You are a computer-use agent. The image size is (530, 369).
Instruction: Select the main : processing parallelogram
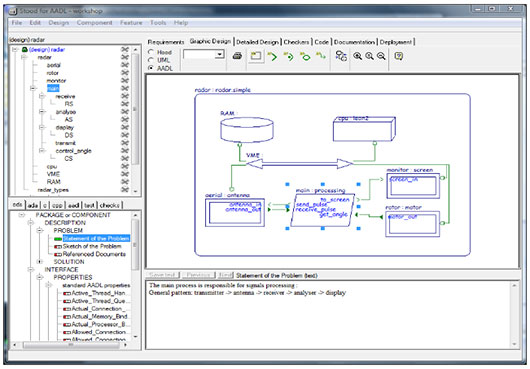[x=323, y=210]
